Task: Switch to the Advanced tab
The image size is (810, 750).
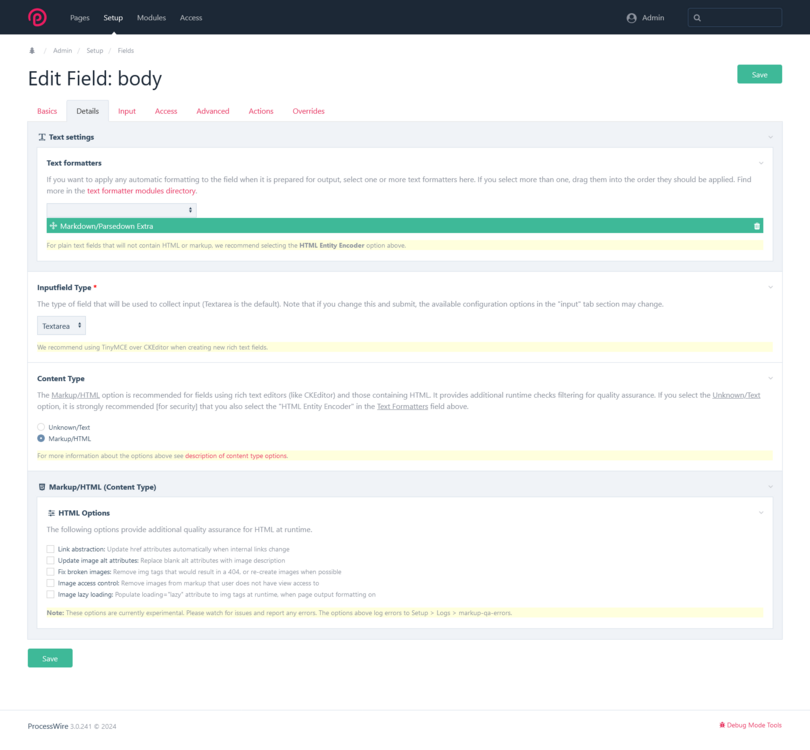Action: click(212, 111)
